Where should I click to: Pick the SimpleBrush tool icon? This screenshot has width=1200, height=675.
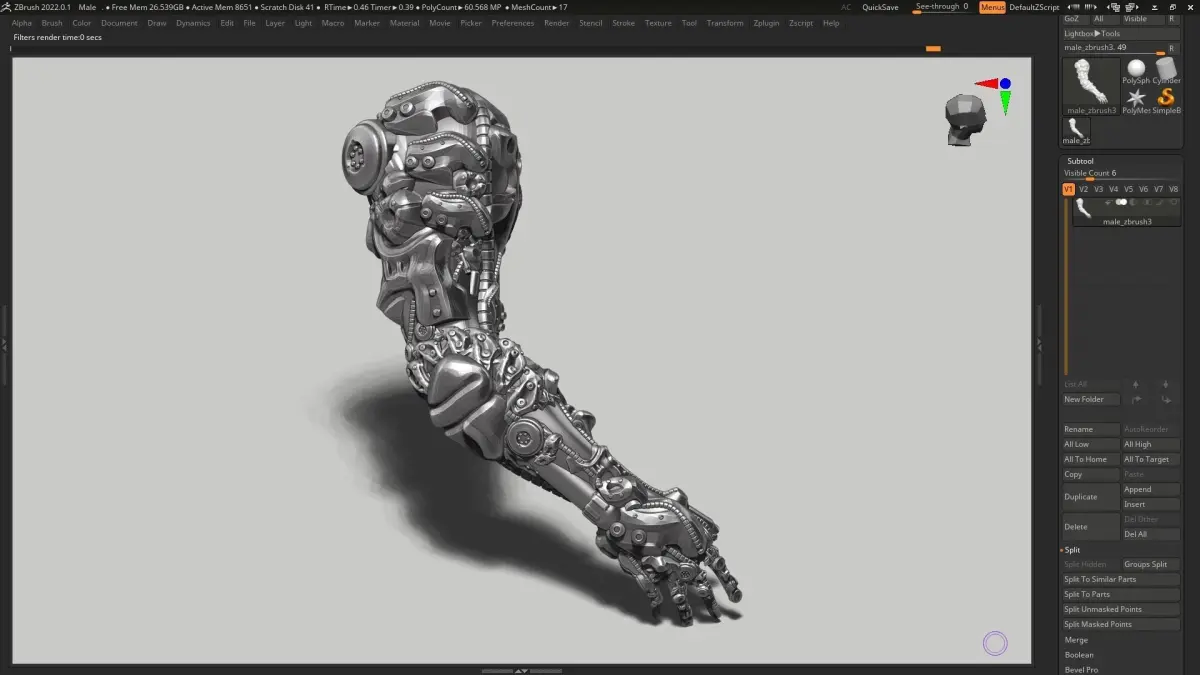tap(1166, 100)
